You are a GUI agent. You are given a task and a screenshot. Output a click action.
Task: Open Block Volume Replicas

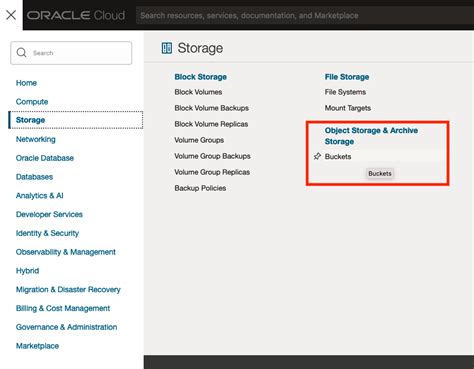click(211, 124)
